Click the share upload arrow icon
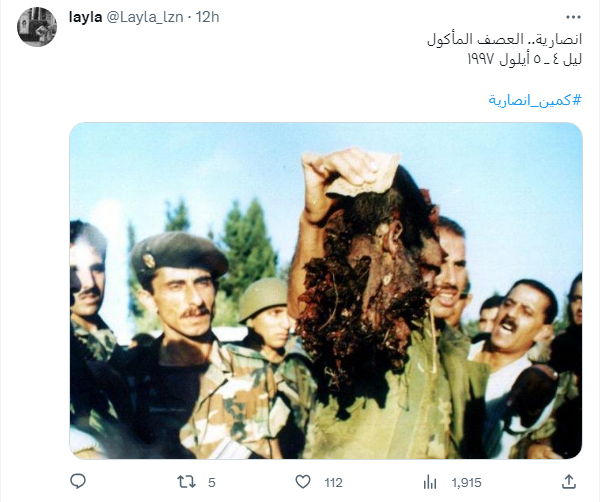The height and width of the screenshot is (502, 611). coord(569,482)
